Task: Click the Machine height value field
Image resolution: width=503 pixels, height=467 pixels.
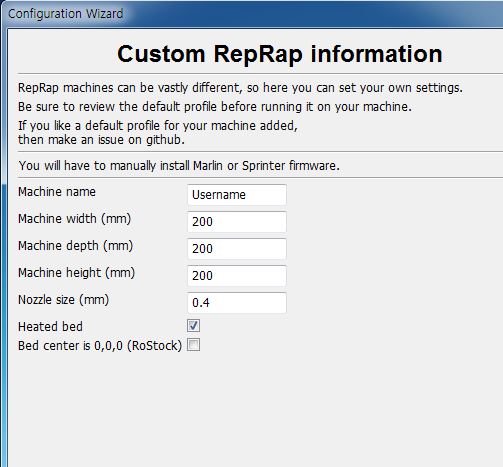Action: click(x=237, y=276)
